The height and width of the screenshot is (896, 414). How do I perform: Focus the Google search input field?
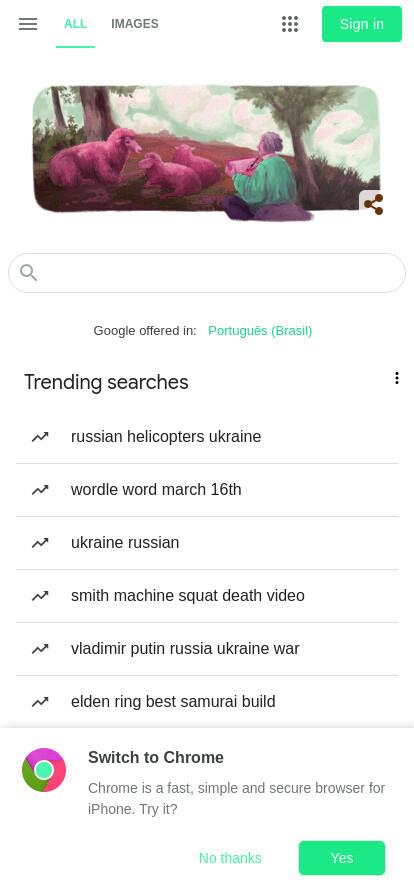pos(207,273)
